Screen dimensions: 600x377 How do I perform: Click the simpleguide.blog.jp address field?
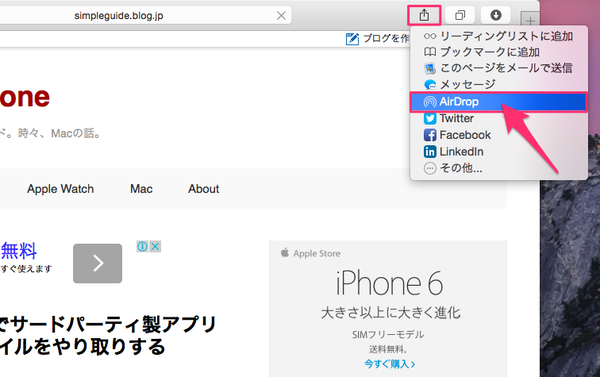[119, 16]
